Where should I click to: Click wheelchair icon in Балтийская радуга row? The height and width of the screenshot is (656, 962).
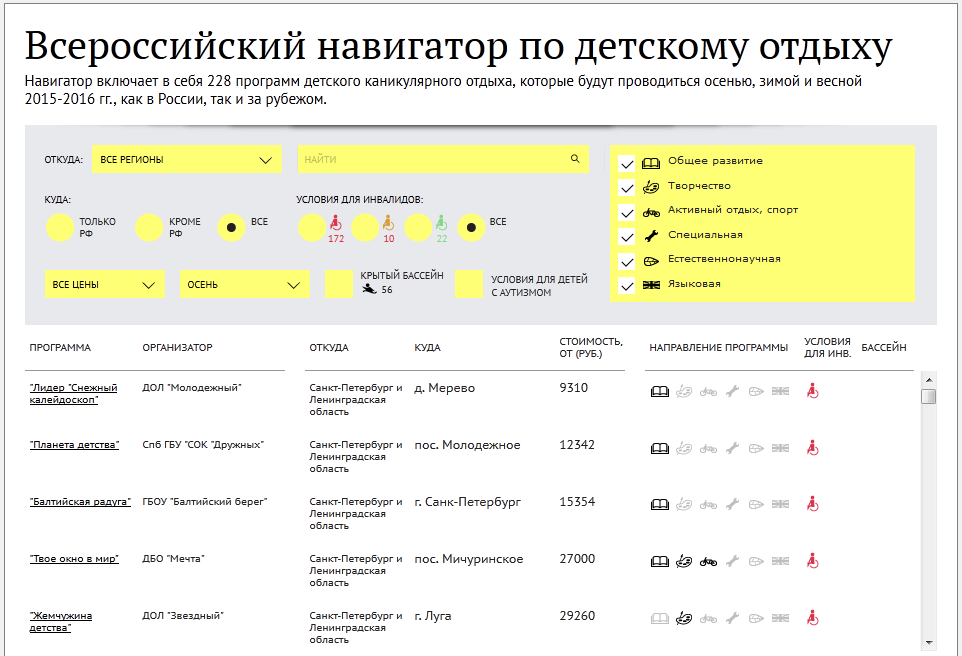click(812, 504)
